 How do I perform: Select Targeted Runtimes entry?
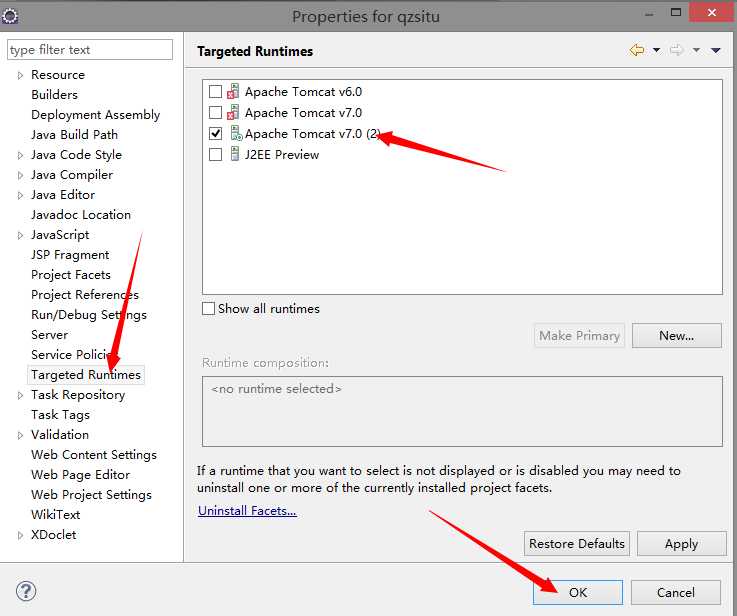[x=86, y=374]
